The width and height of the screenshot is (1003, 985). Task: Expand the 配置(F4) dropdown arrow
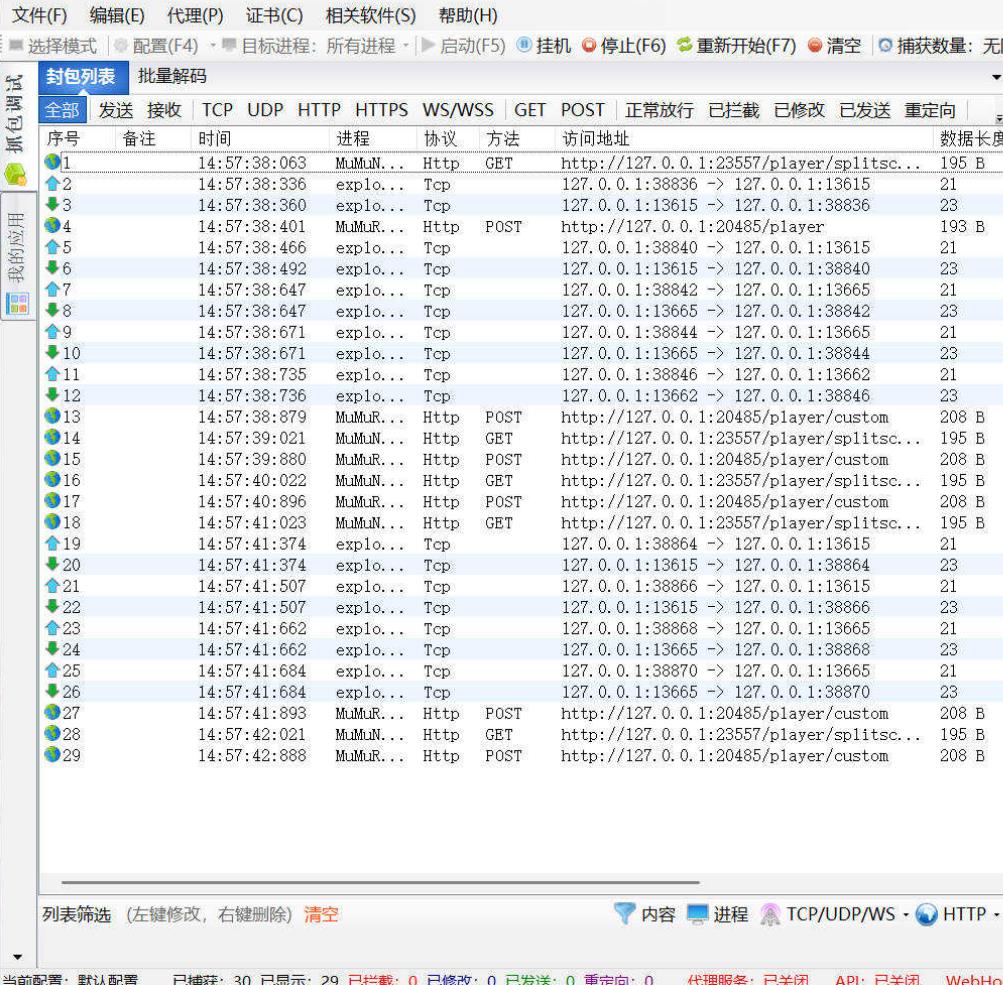tap(213, 45)
